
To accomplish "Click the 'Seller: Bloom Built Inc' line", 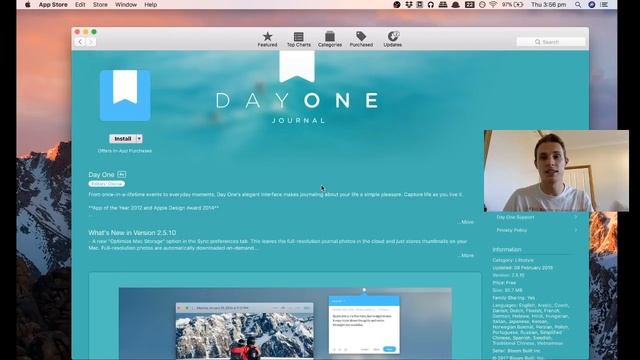I will coord(516,351).
